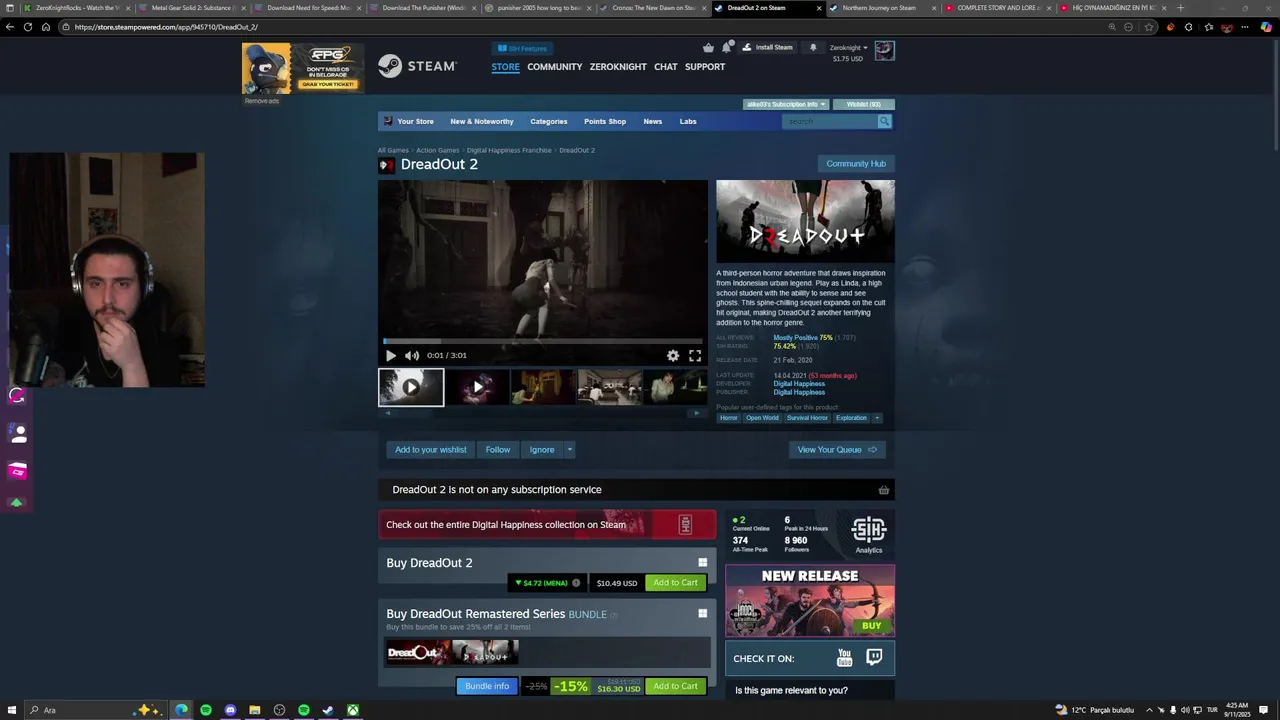Screen dimensions: 1280x720
Task: Open the News store tab
Action: (653, 121)
